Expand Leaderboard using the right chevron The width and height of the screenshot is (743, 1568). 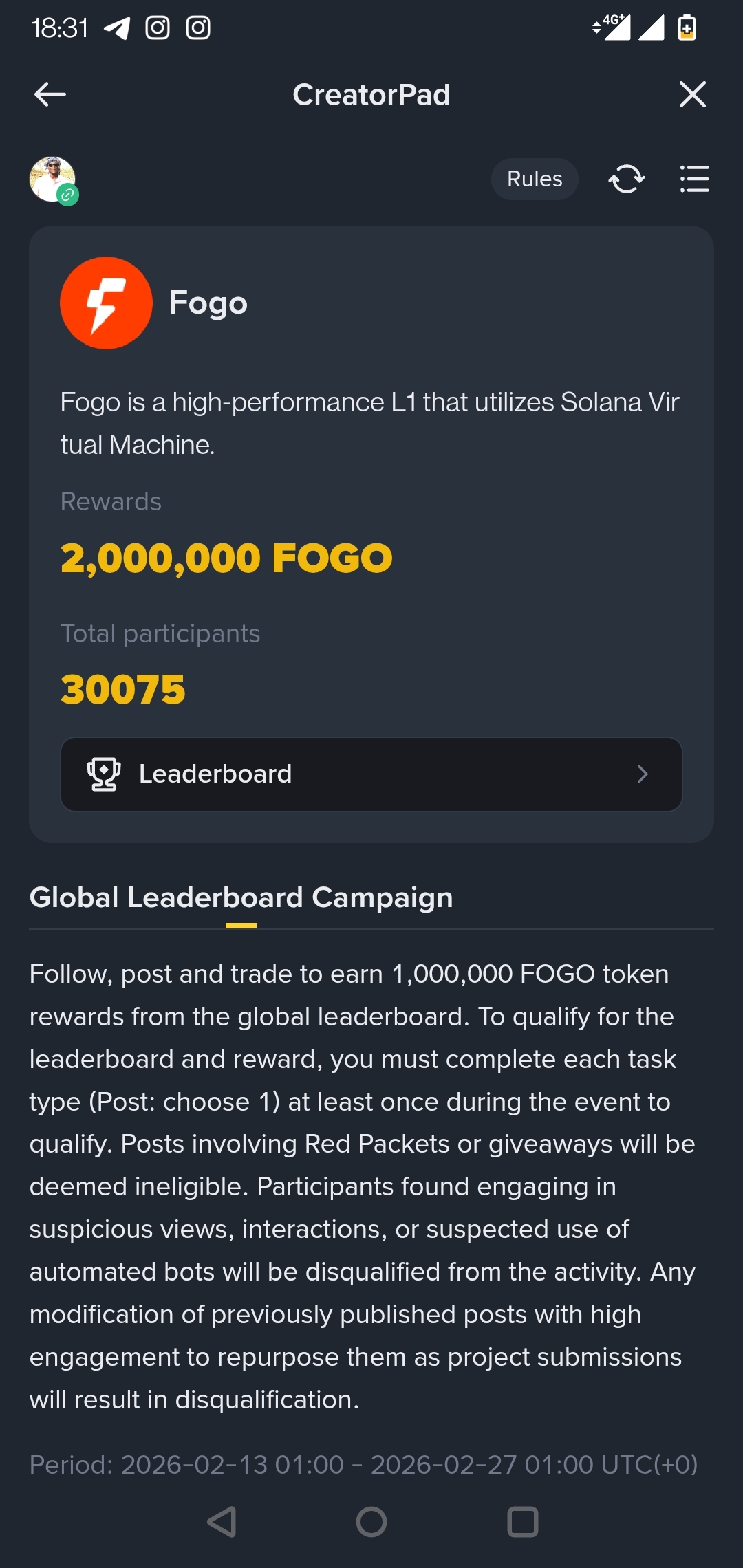(x=643, y=774)
